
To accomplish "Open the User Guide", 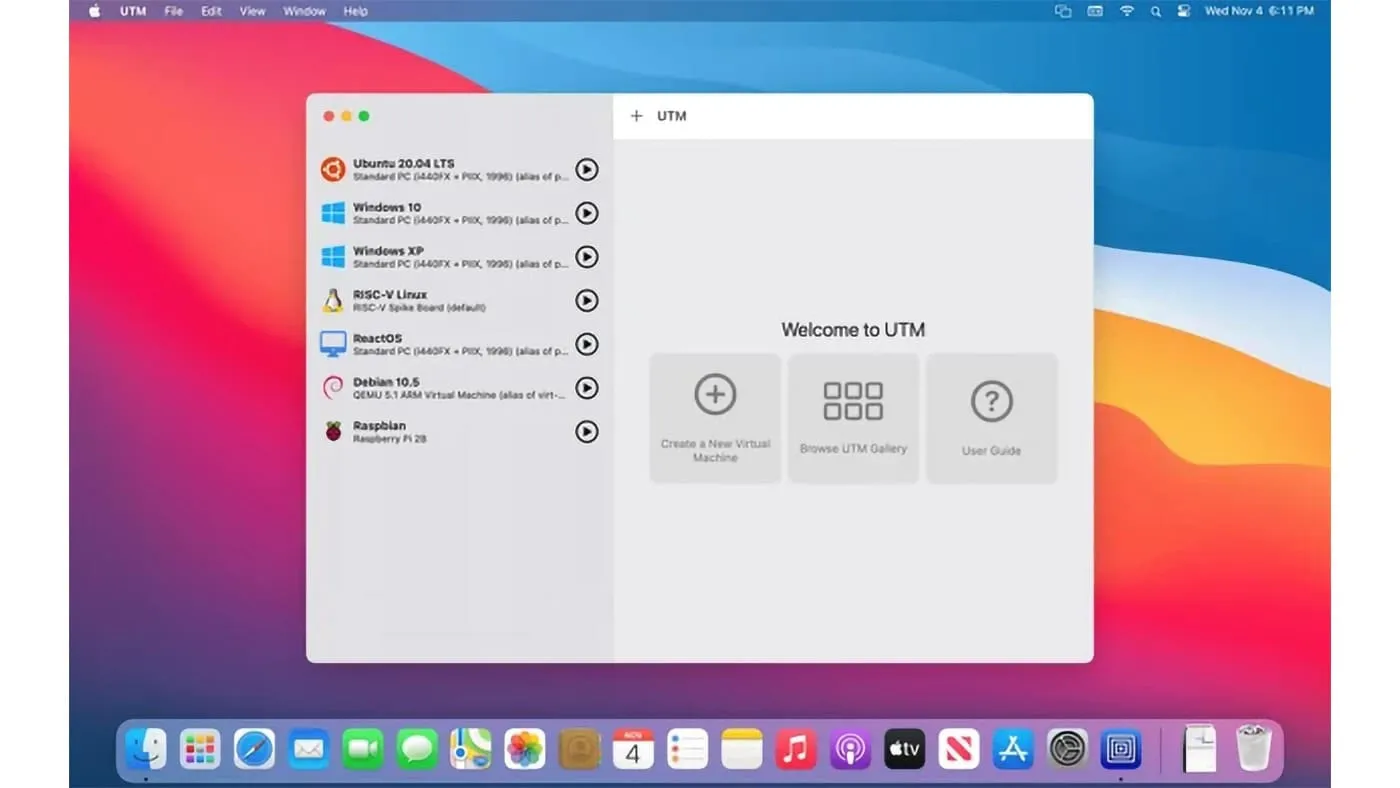I will click(991, 417).
